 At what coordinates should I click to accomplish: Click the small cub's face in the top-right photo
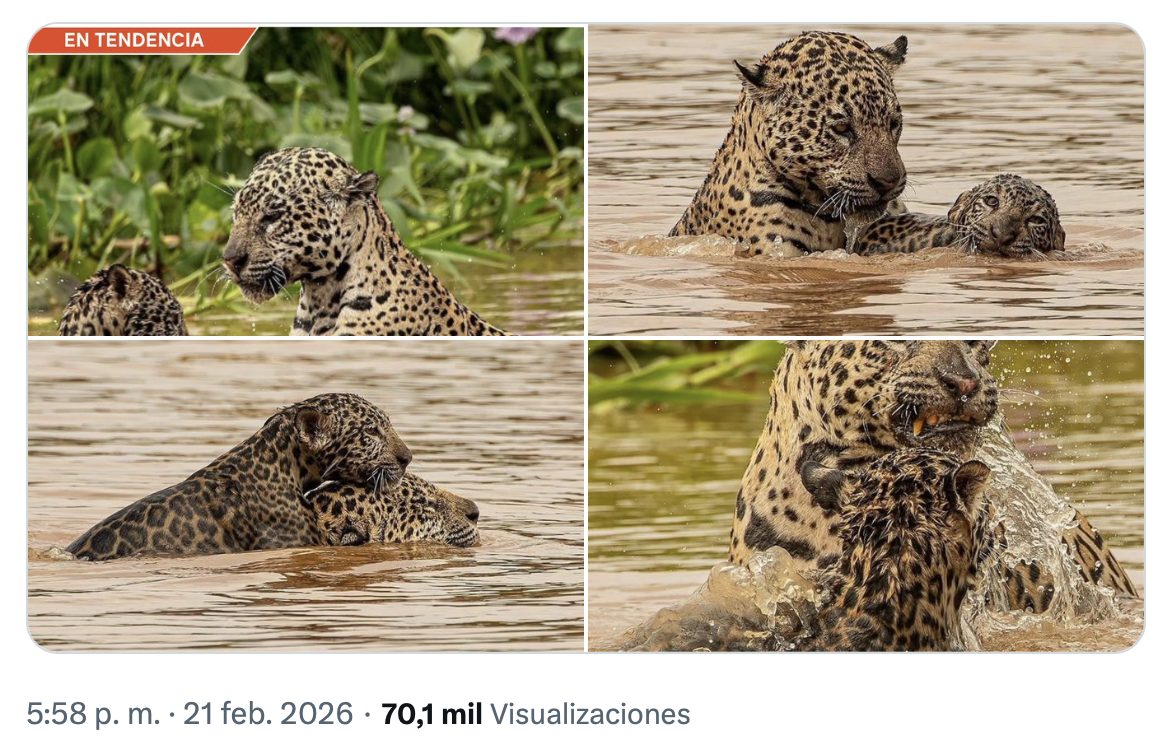[x=1006, y=216]
